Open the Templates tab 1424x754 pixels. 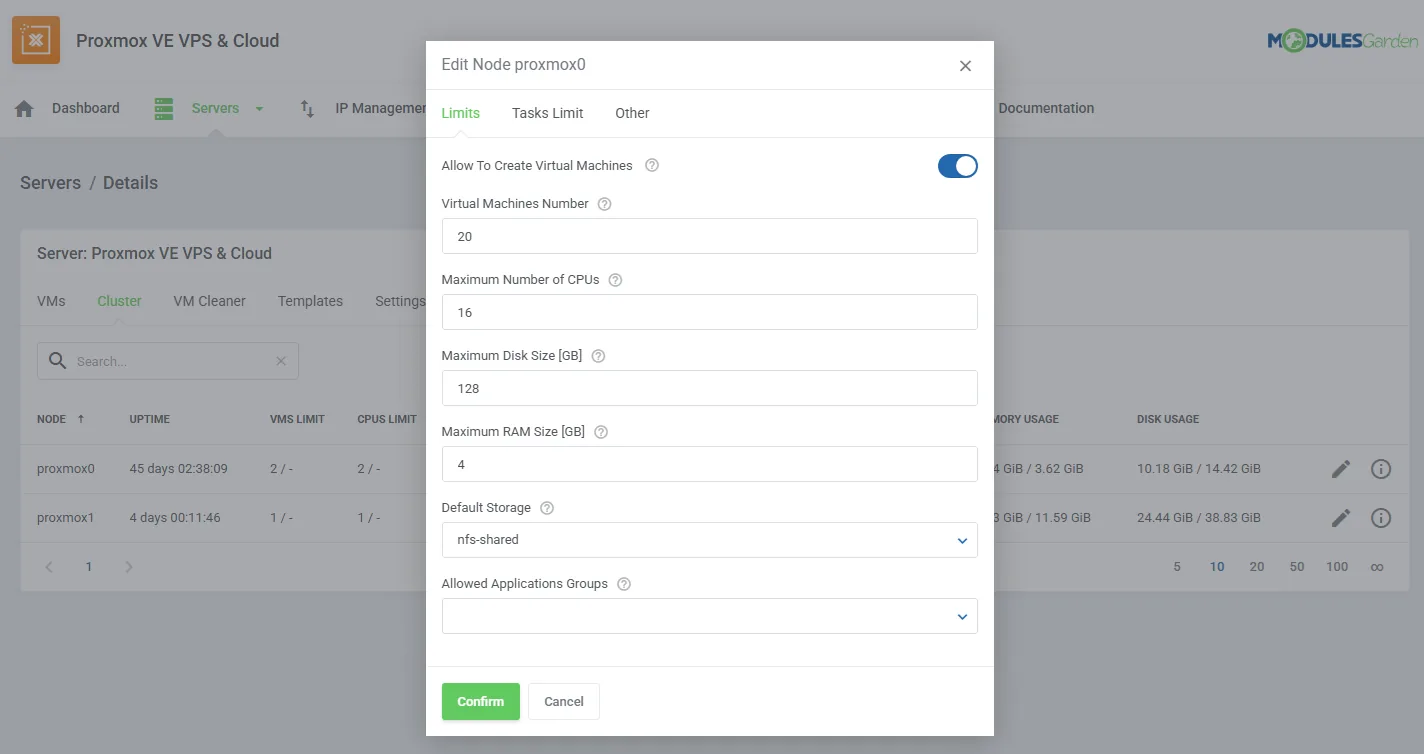(x=310, y=301)
